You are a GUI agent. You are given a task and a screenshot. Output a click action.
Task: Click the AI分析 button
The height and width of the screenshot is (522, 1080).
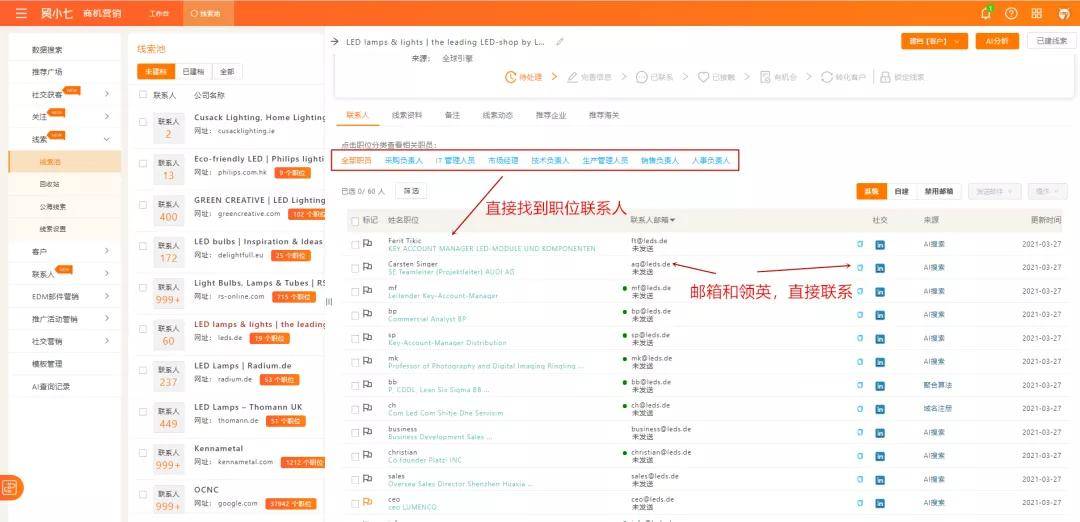pyautogui.click(x=997, y=41)
